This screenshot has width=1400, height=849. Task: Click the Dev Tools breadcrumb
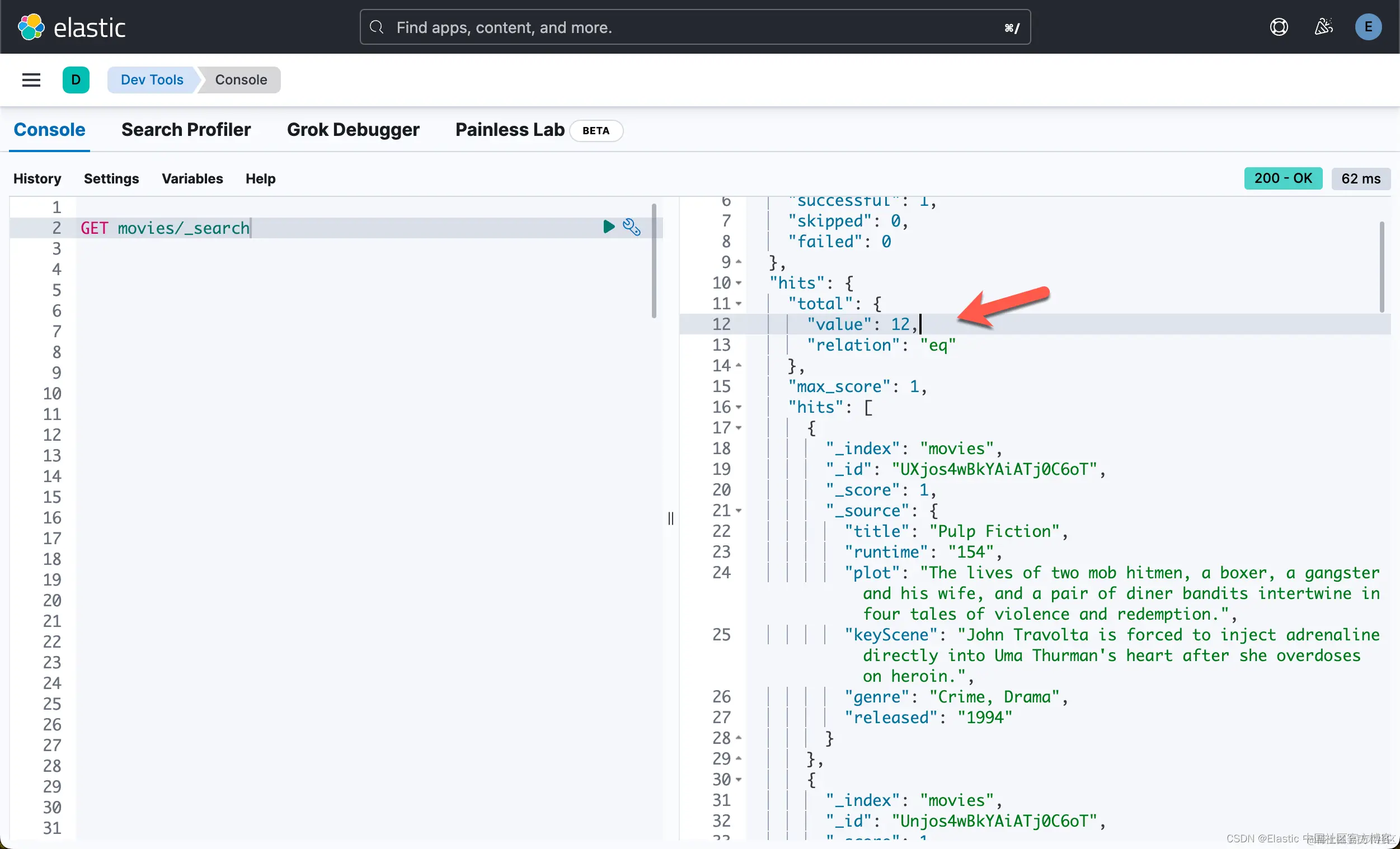[x=152, y=80]
